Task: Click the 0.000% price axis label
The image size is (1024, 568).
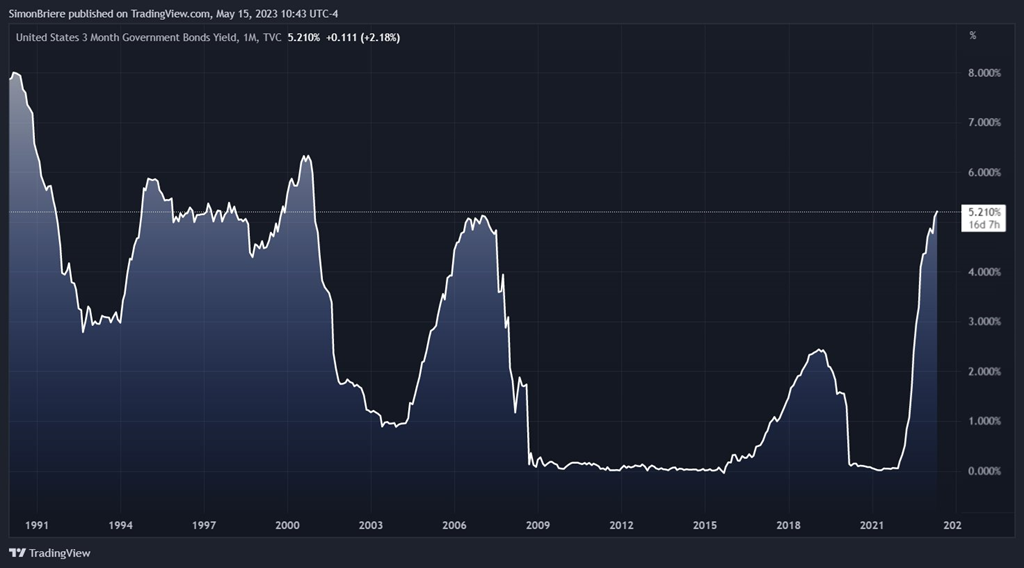Action: pos(984,471)
